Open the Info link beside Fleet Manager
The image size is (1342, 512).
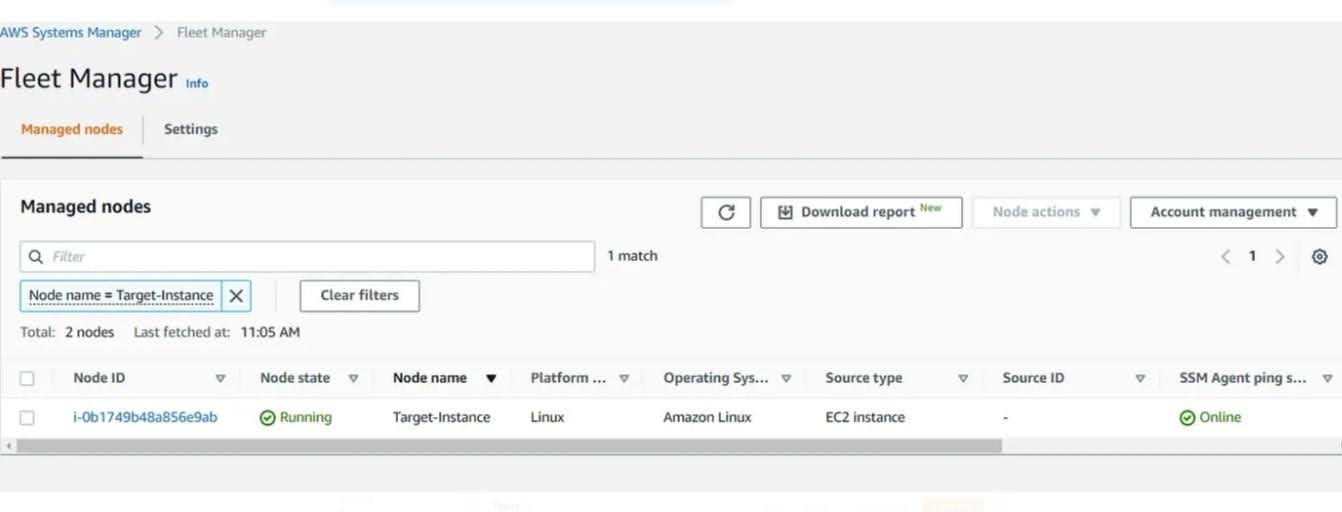197,84
